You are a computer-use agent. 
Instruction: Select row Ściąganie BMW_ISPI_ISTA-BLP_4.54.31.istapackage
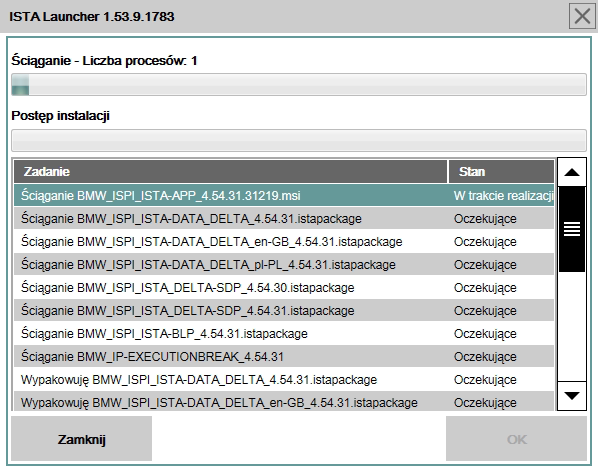click(284, 334)
